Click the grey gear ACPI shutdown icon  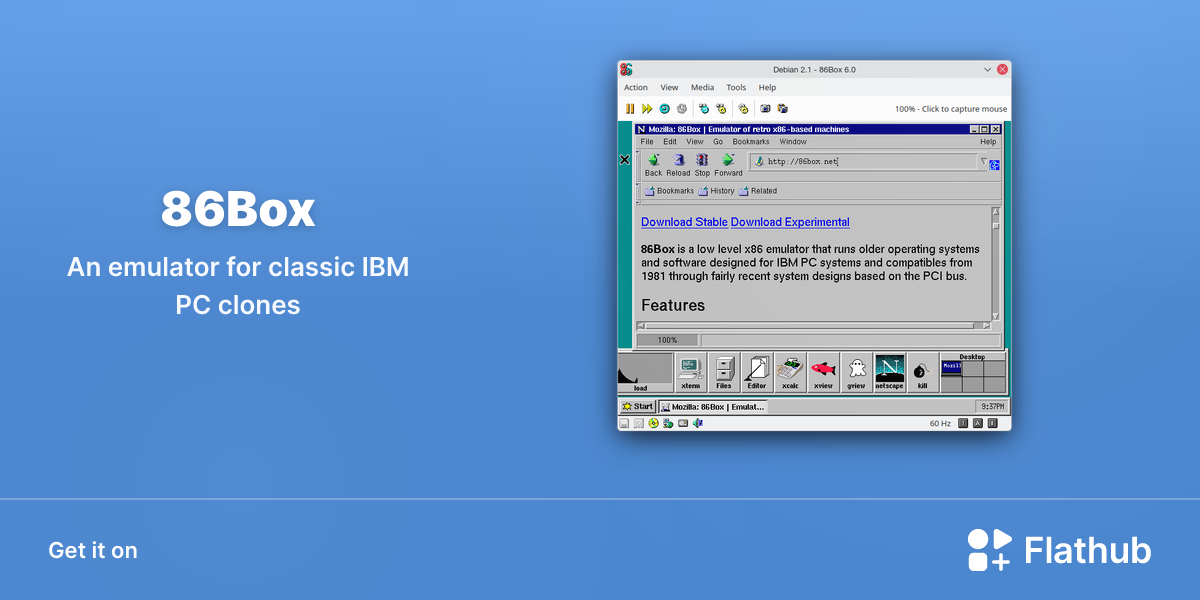pos(681,108)
